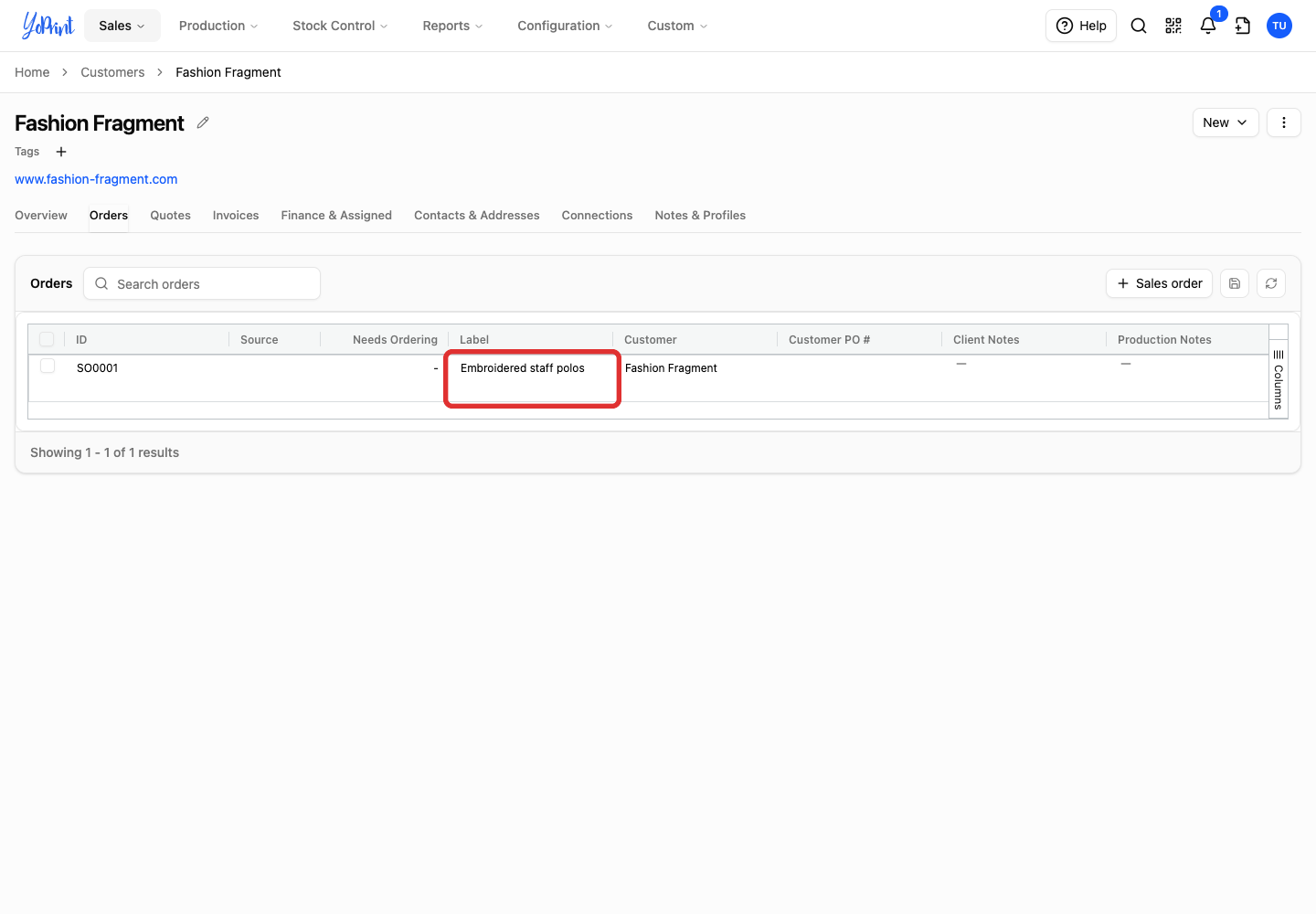Click the Search orders field

coord(202,283)
